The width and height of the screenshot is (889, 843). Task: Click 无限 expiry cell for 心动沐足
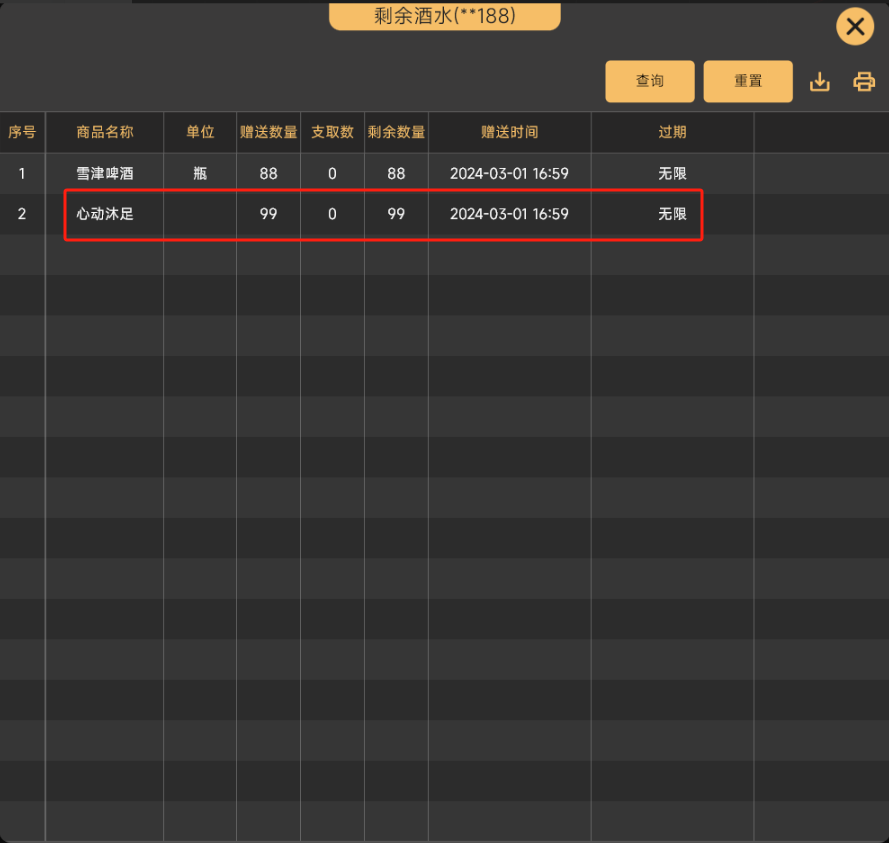point(672,214)
